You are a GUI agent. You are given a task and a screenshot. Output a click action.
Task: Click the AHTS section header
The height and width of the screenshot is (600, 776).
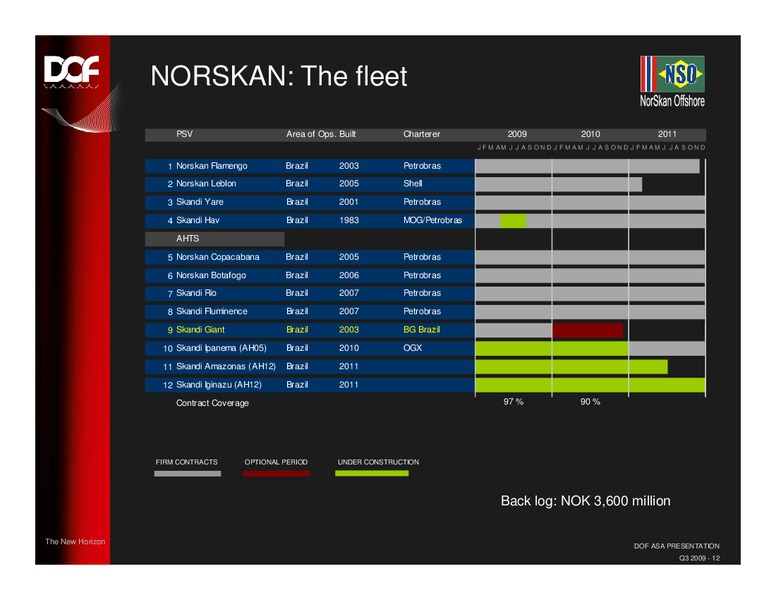tap(214, 239)
